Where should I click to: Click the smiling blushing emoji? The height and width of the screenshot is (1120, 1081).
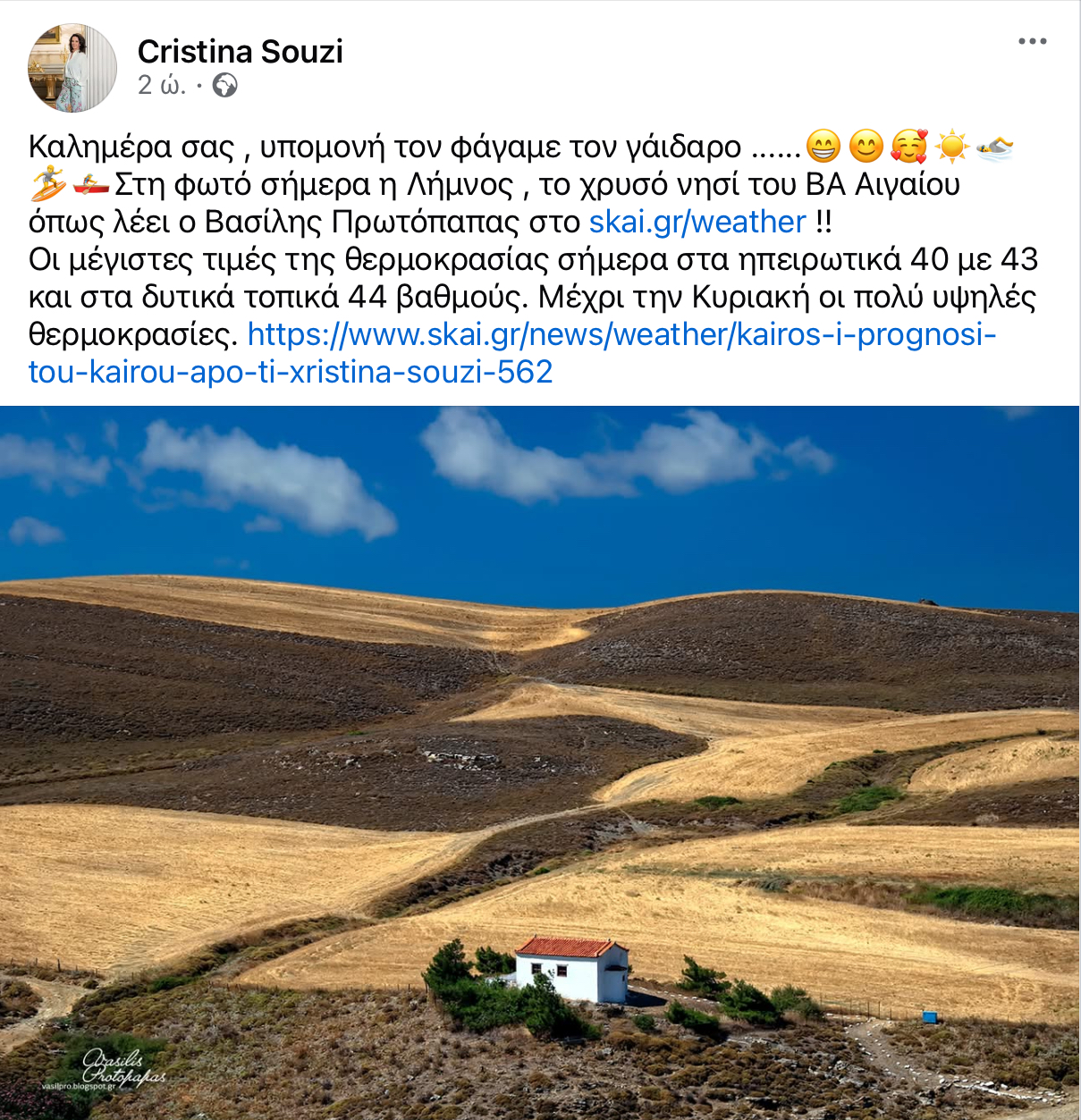click(x=866, y=146)
